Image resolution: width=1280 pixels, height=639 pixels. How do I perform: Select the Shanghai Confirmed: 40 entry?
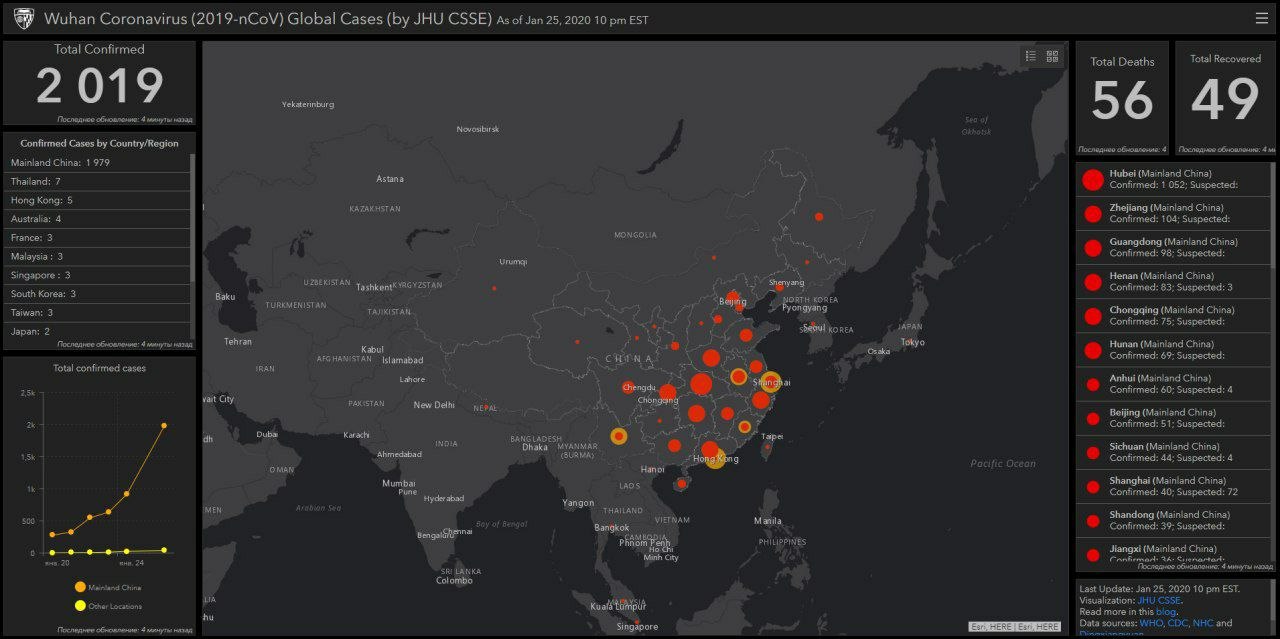[x=1172, y=485]
